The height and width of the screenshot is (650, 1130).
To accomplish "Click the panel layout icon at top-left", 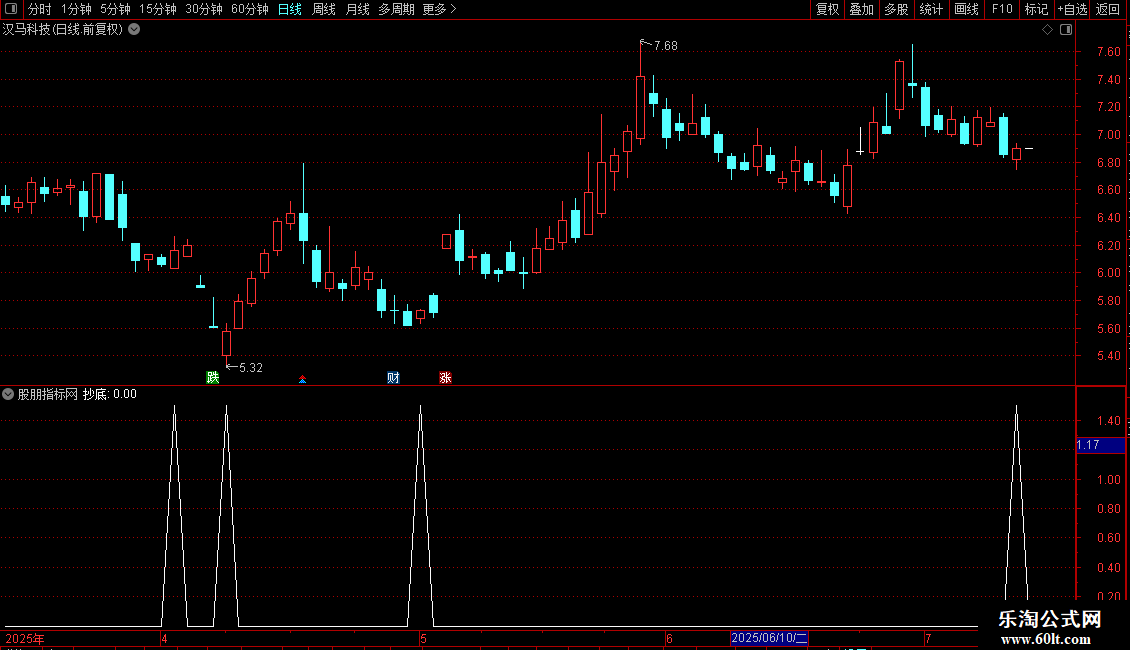I will (x=11, y=9).
